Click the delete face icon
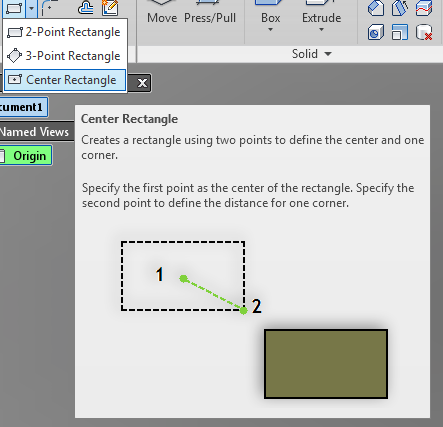 click(424, 32)
